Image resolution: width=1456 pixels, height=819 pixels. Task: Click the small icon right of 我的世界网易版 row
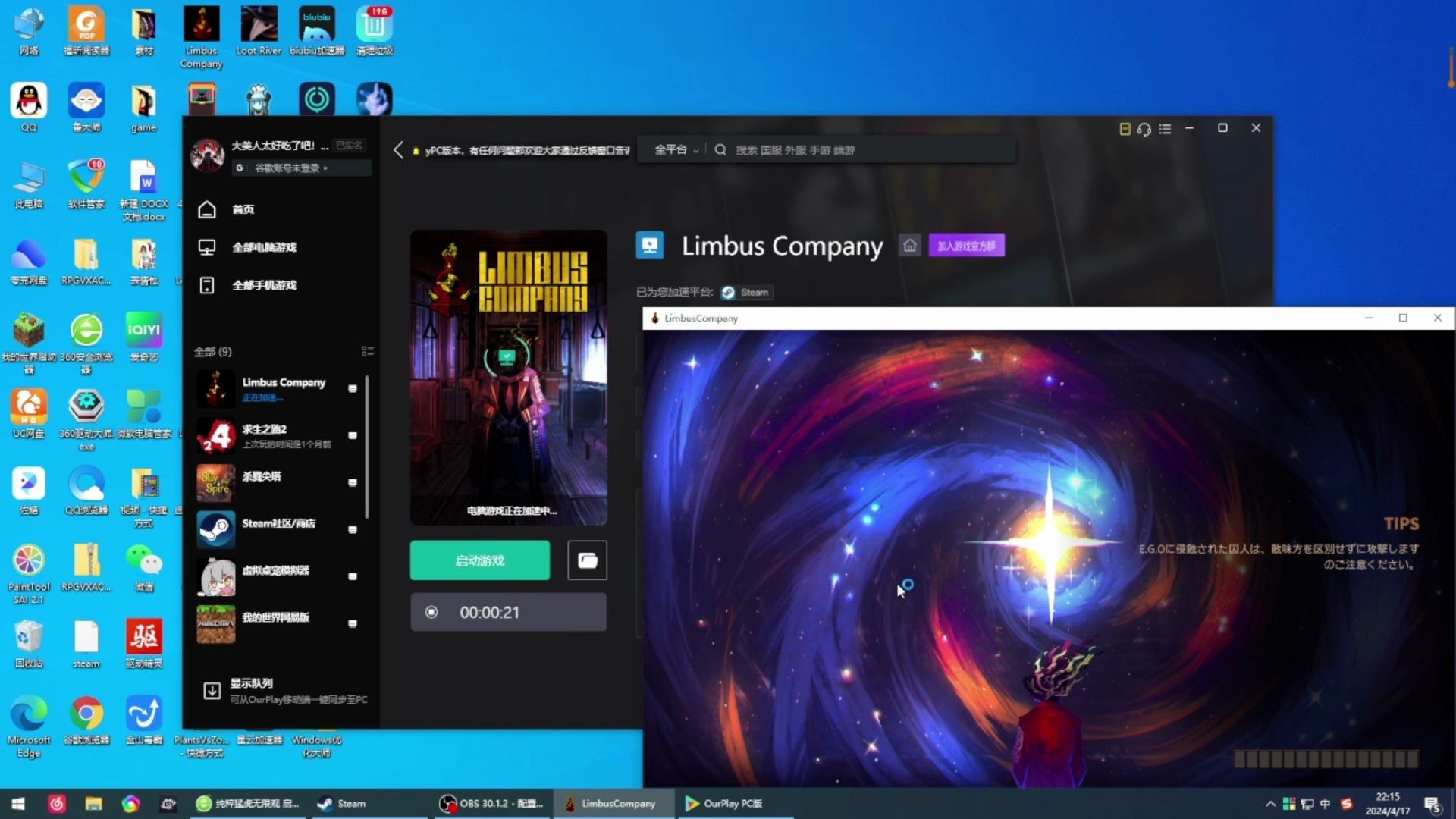(x=353, y=624)
